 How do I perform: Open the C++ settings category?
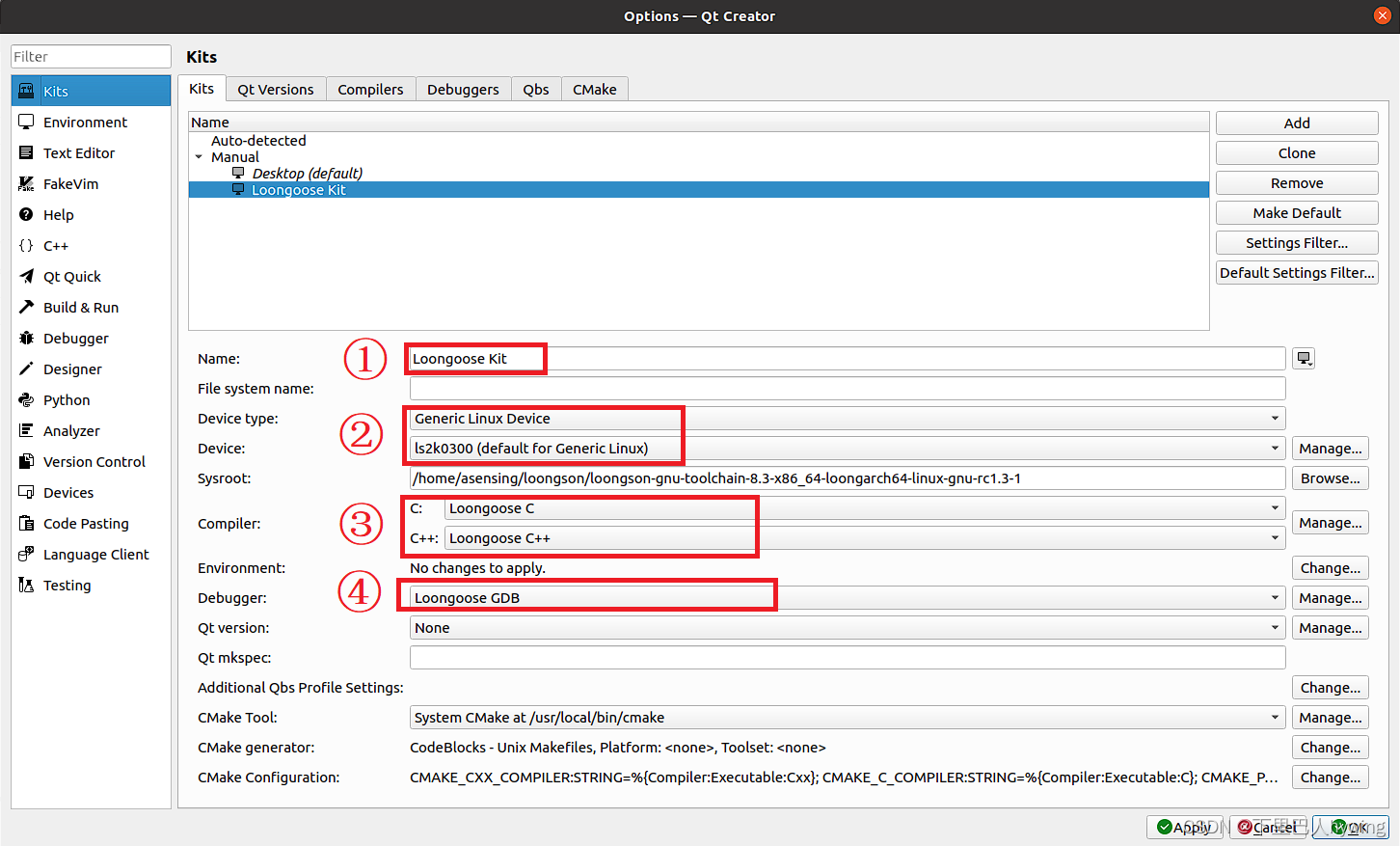pos(91,245)
